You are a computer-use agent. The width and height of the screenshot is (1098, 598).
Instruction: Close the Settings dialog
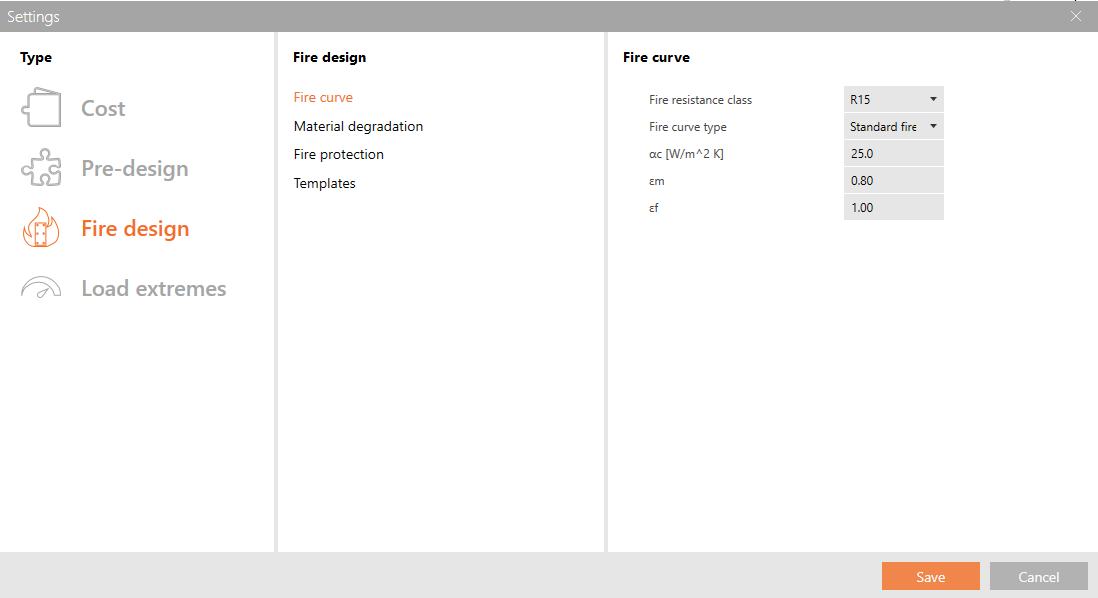click(1075, 16)
